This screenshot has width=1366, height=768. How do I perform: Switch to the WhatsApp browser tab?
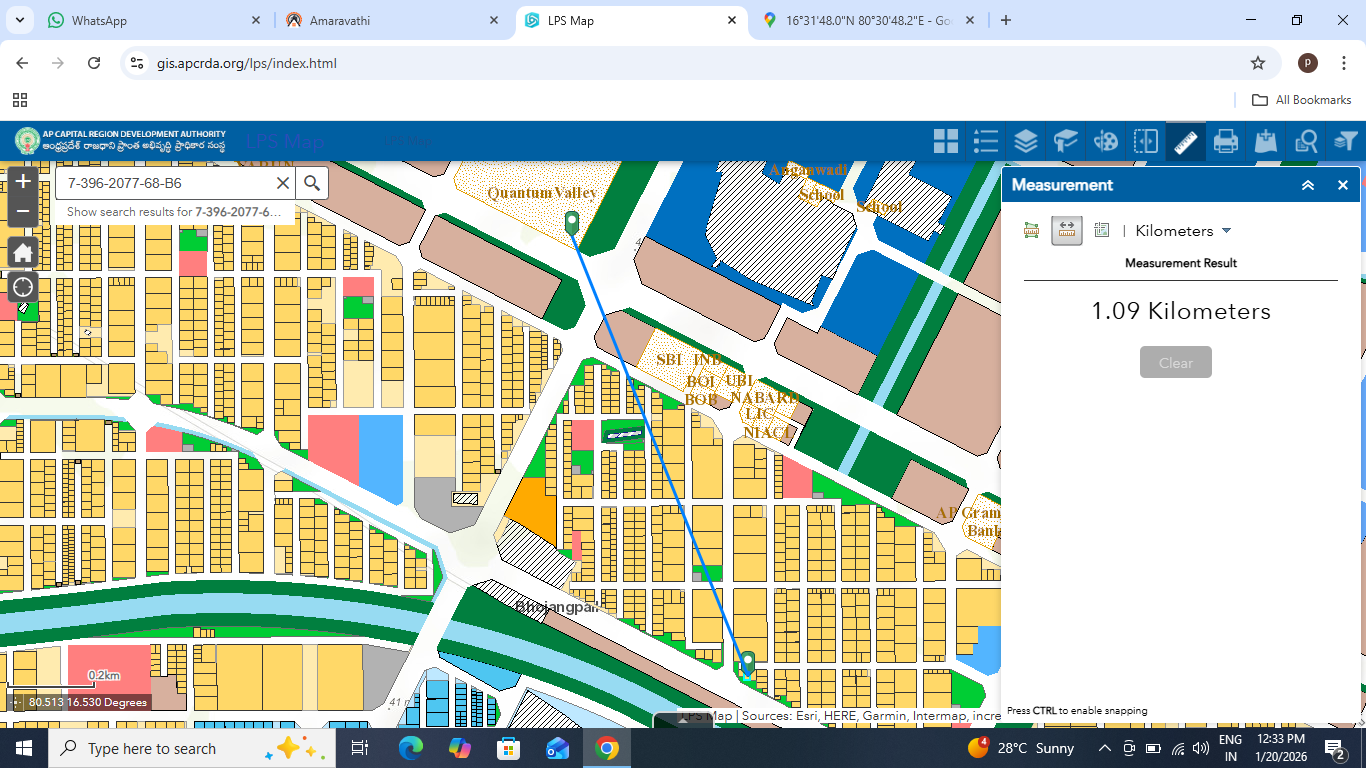[x=140, y=20]
